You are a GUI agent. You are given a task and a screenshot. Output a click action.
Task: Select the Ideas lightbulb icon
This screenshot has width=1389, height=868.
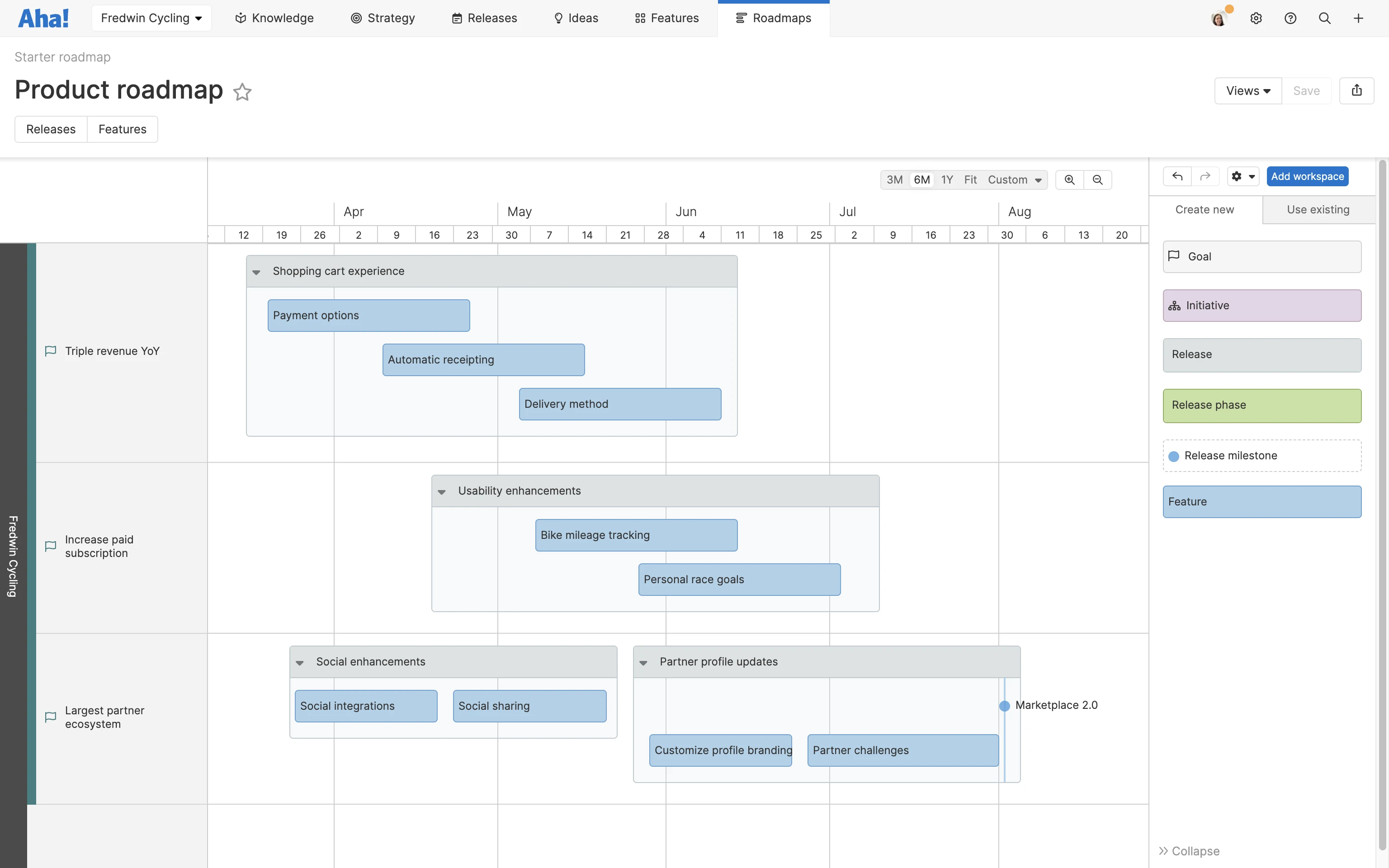558,18
